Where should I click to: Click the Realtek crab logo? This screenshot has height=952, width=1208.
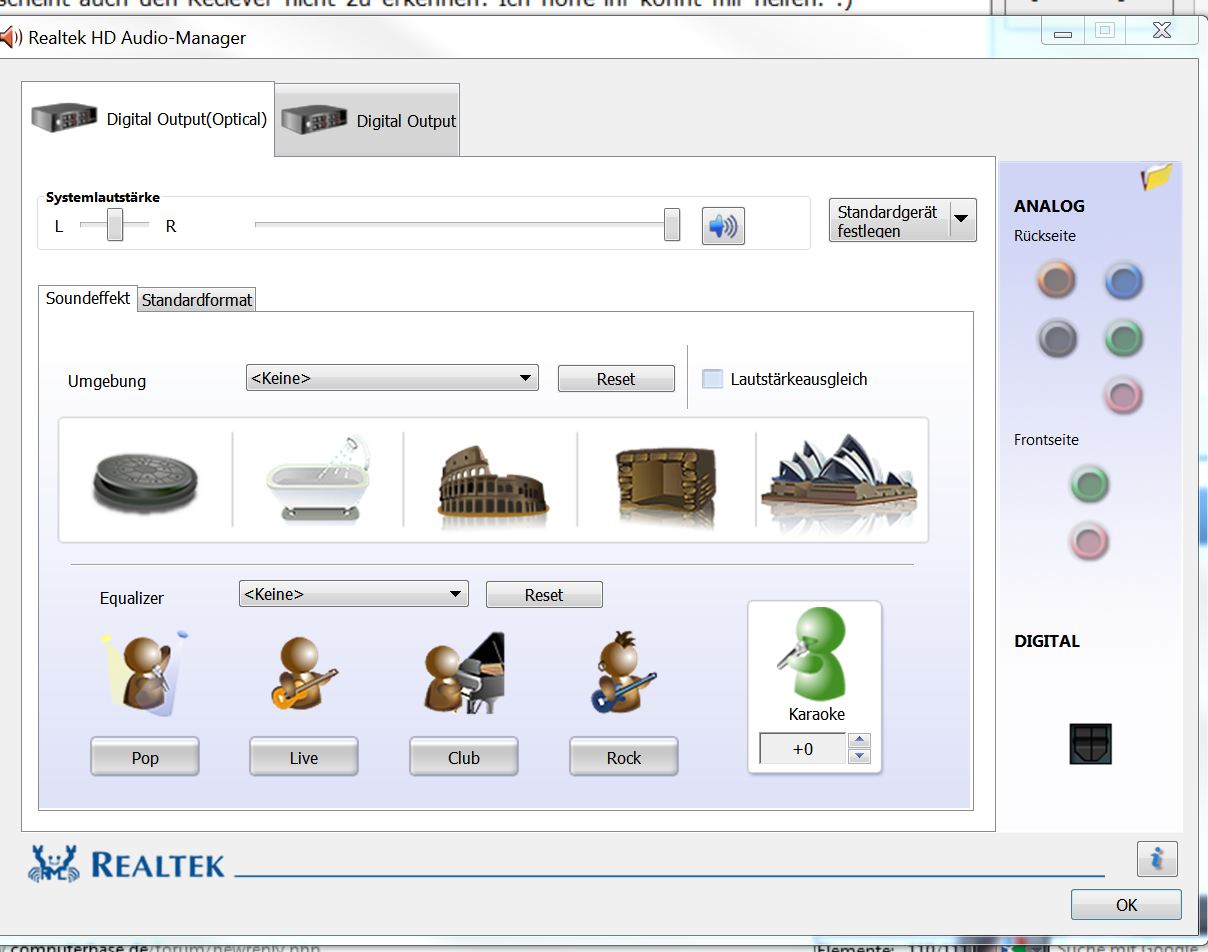(x=52, y=864)
